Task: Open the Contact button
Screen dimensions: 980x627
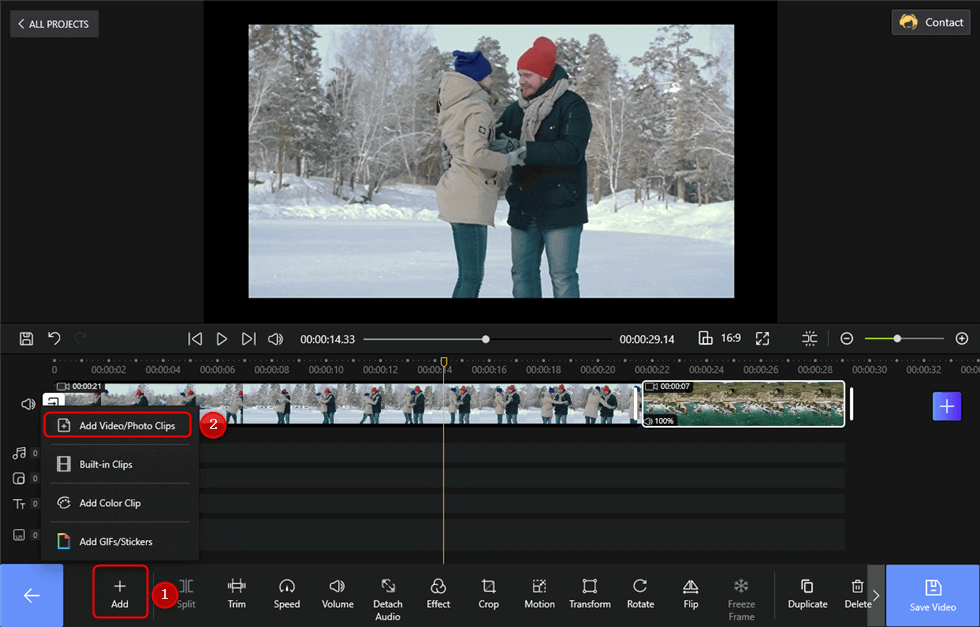Action: pos(931,22)
